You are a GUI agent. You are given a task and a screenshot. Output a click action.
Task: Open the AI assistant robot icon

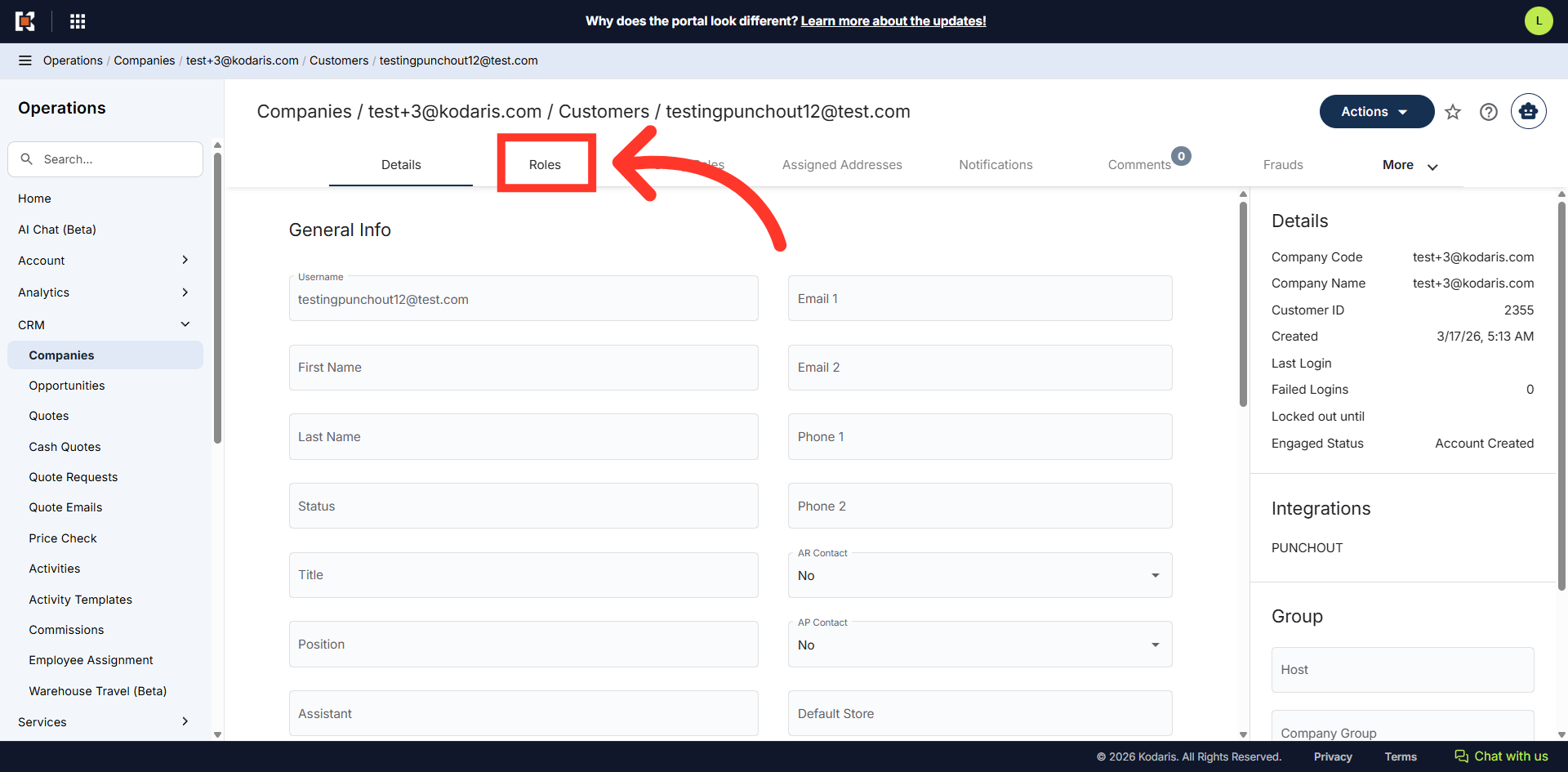(x=1529, y=112)
